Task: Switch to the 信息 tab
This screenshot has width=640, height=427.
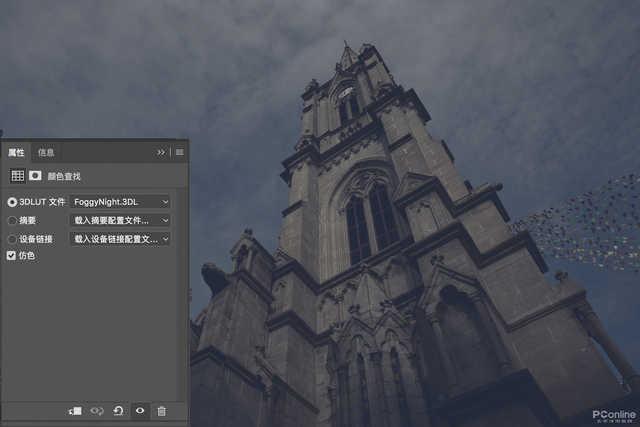Action: coord(46,152)
